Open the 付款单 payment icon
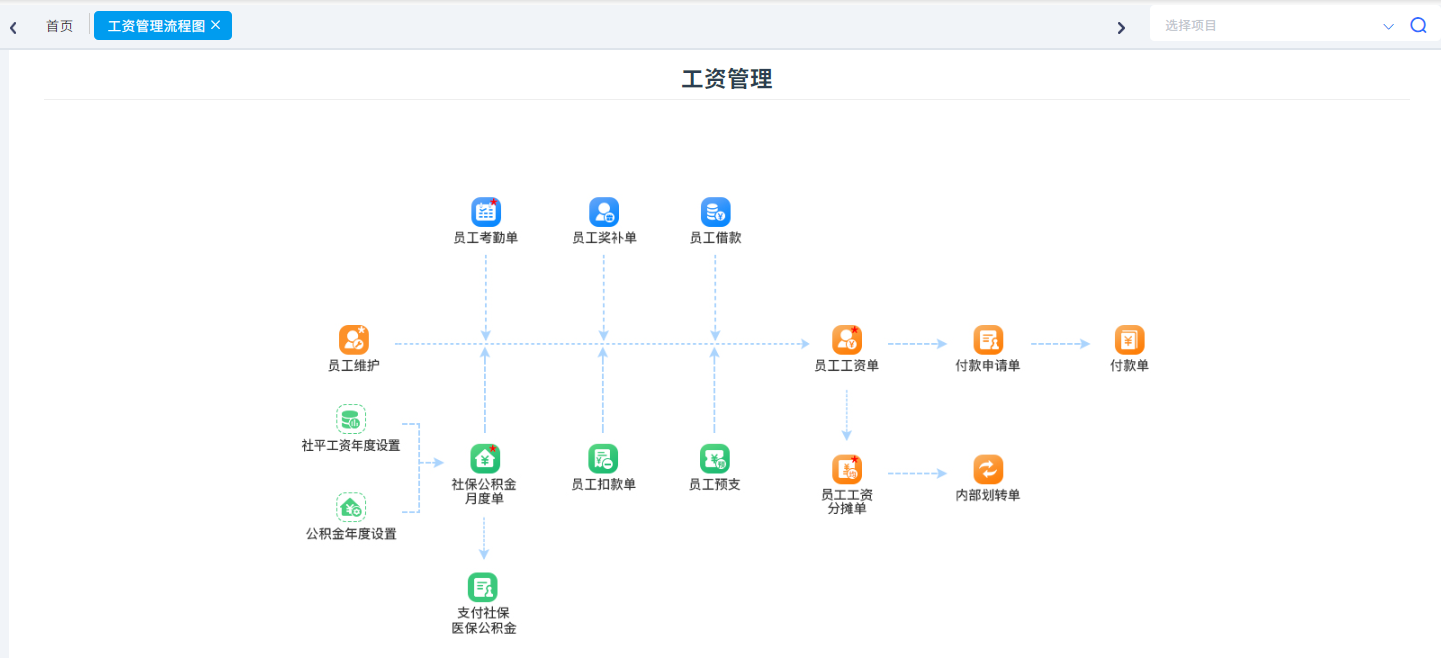This screenshot has width=1441, height=658. 1130,340
